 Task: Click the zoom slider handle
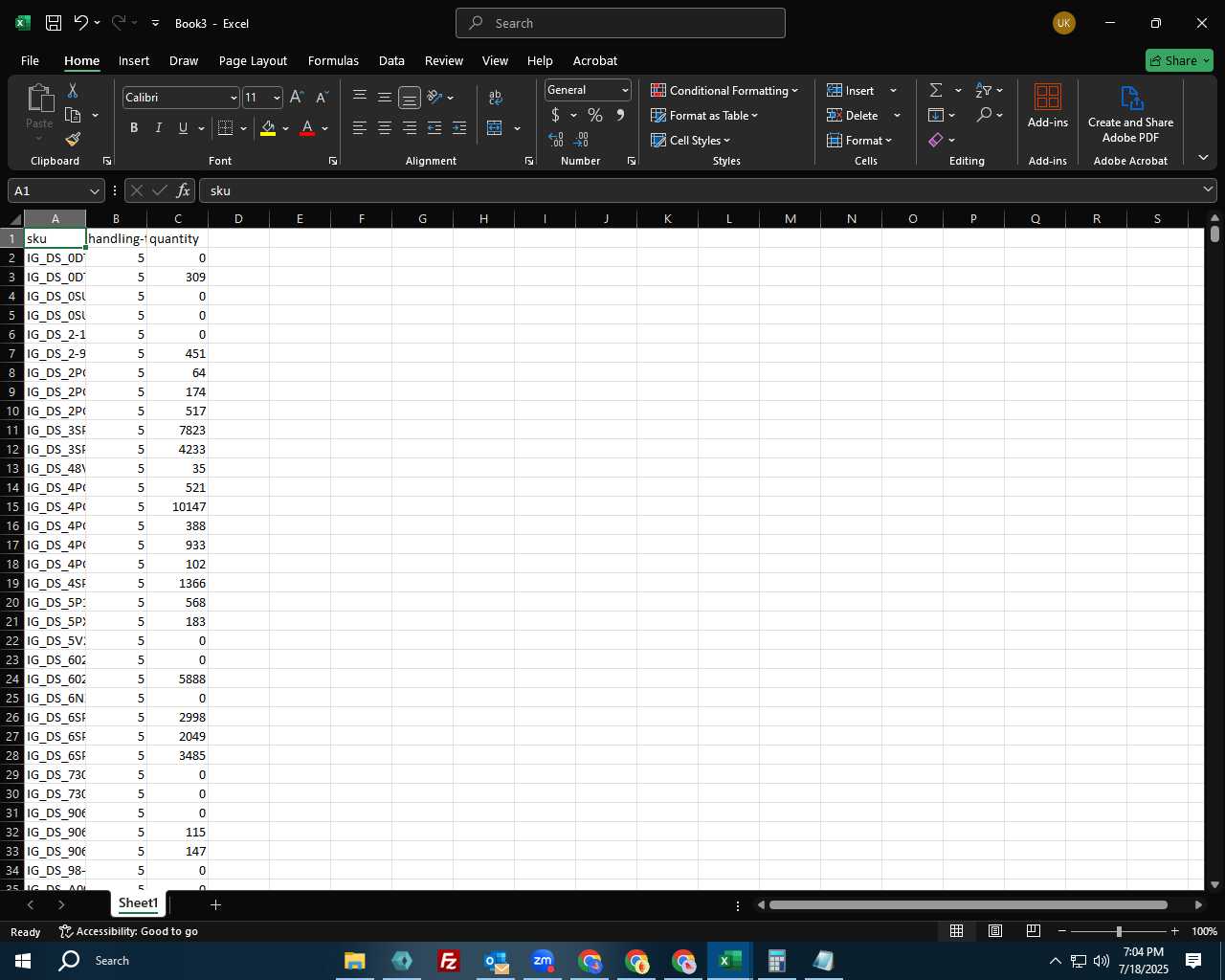pos(1118,931)
